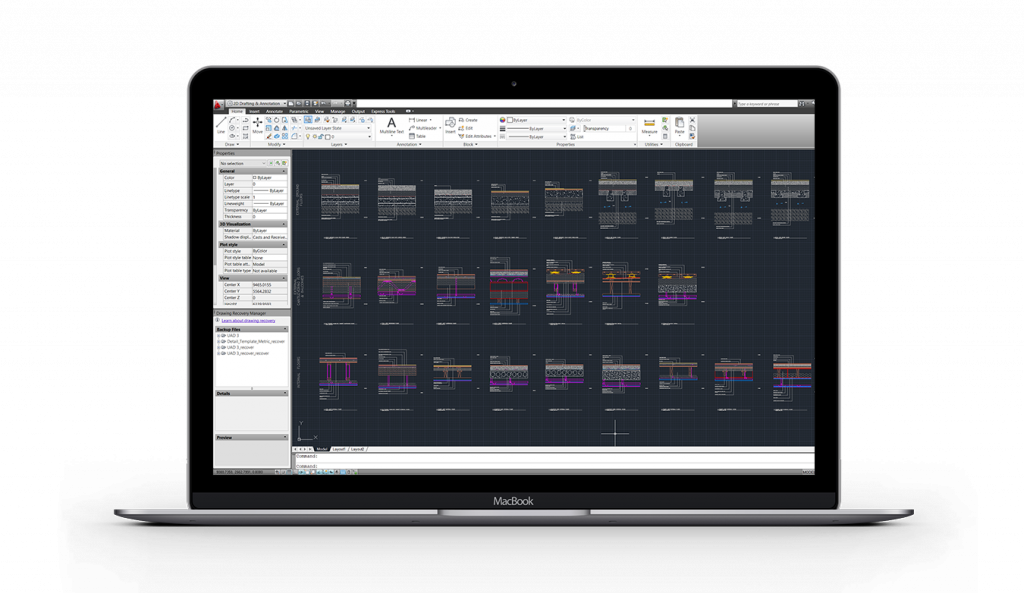Click the Cut icon in Clipboard panel
Screen dimensions: 1024x593
(x=692, y=120)
